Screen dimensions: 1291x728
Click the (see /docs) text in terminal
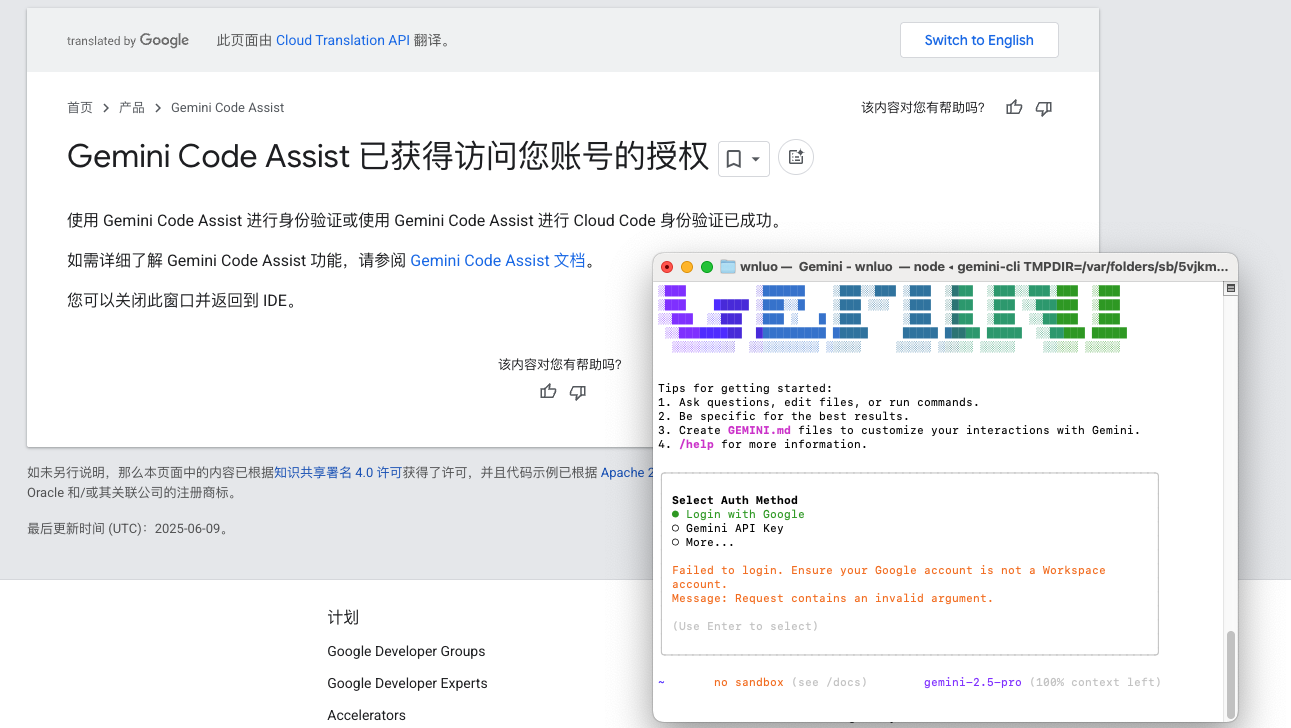coord(829,682)
